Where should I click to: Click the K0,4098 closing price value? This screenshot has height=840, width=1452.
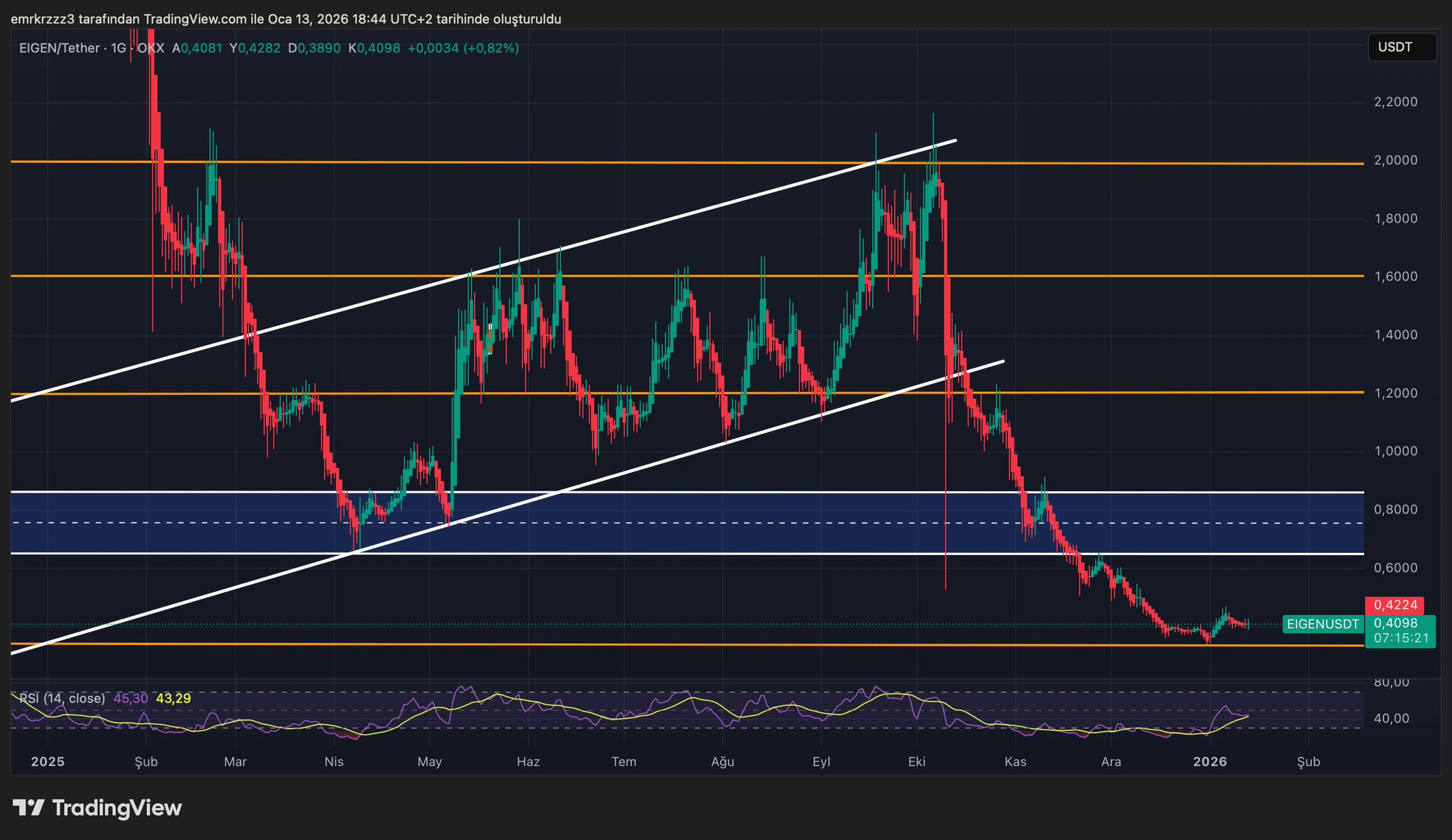(x=374, y=48)
